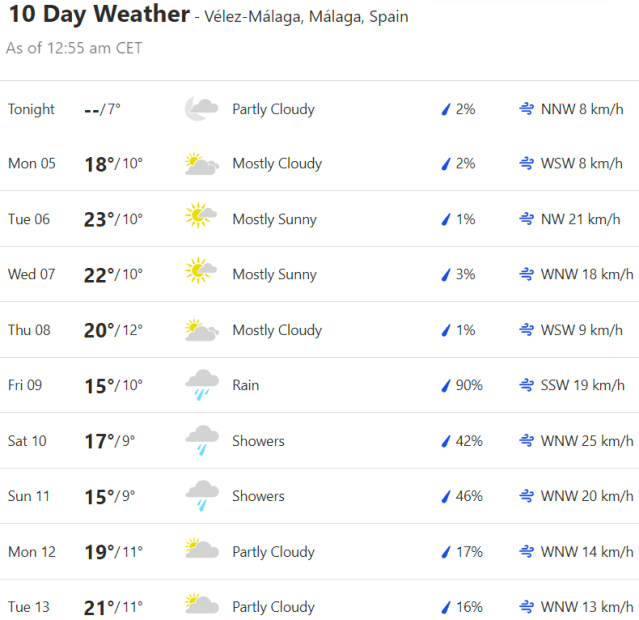
Task: Click the Rain description on Fri 09
Action: (245, 385)
